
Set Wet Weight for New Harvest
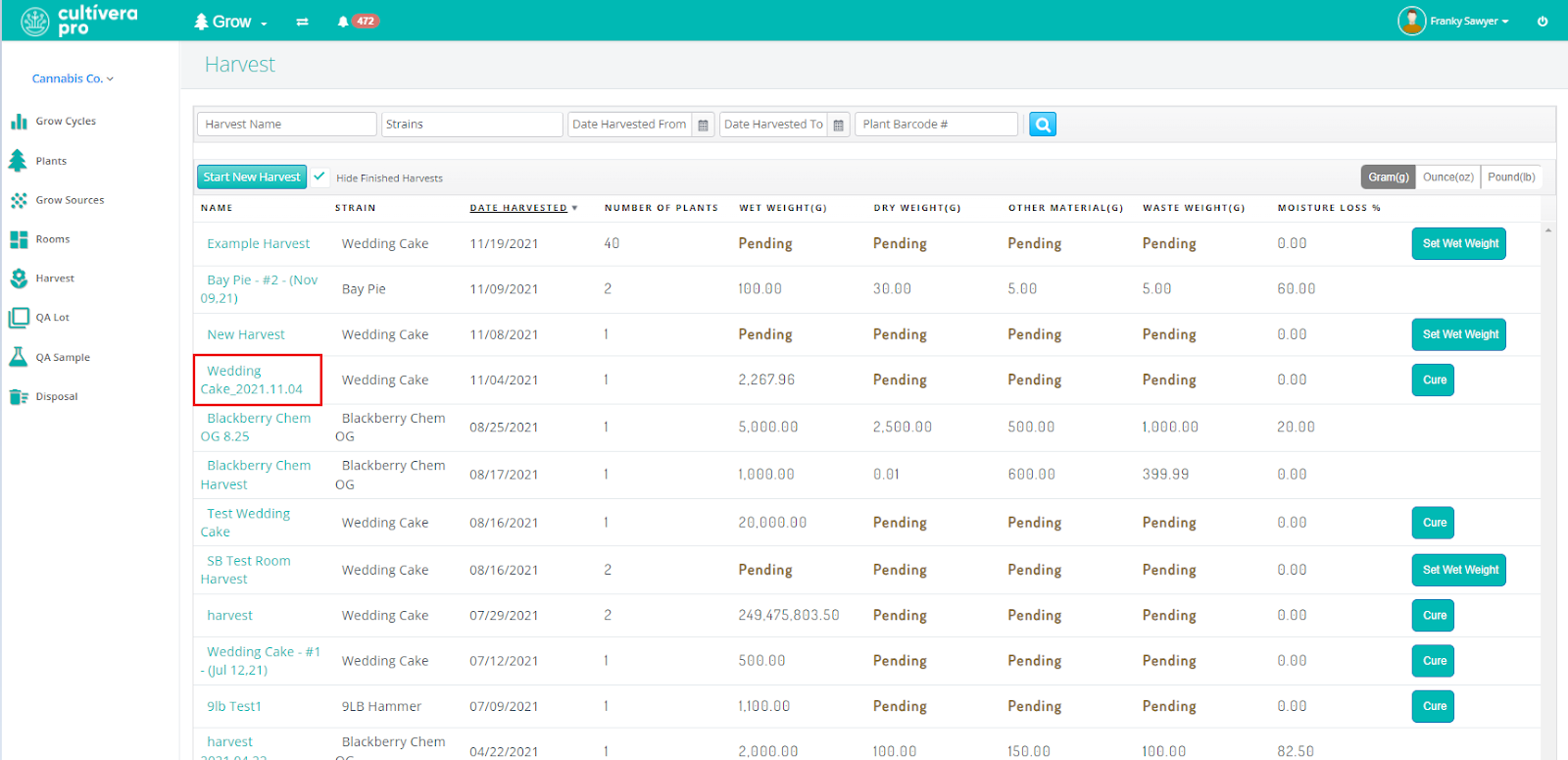pos(1459,334)
